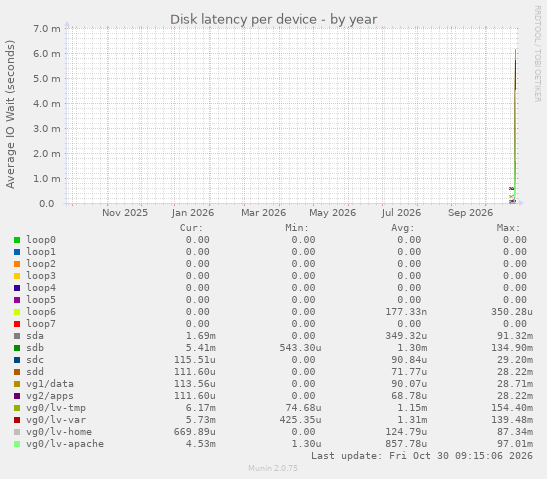Select the vg0/lv-apache legend label
This screenshot has height=479, width=547.
click(65, 444)
